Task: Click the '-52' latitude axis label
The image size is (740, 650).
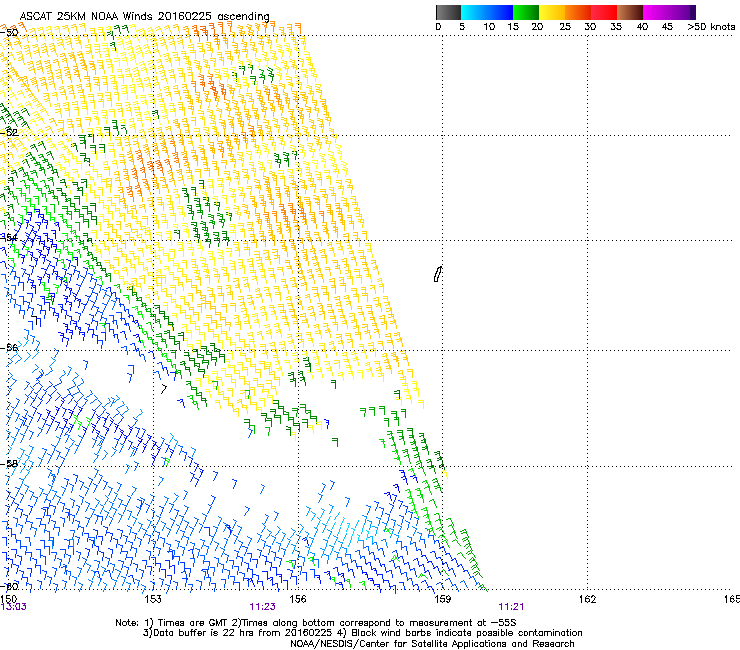Action: pyautogui.click(x=9, y=133)
